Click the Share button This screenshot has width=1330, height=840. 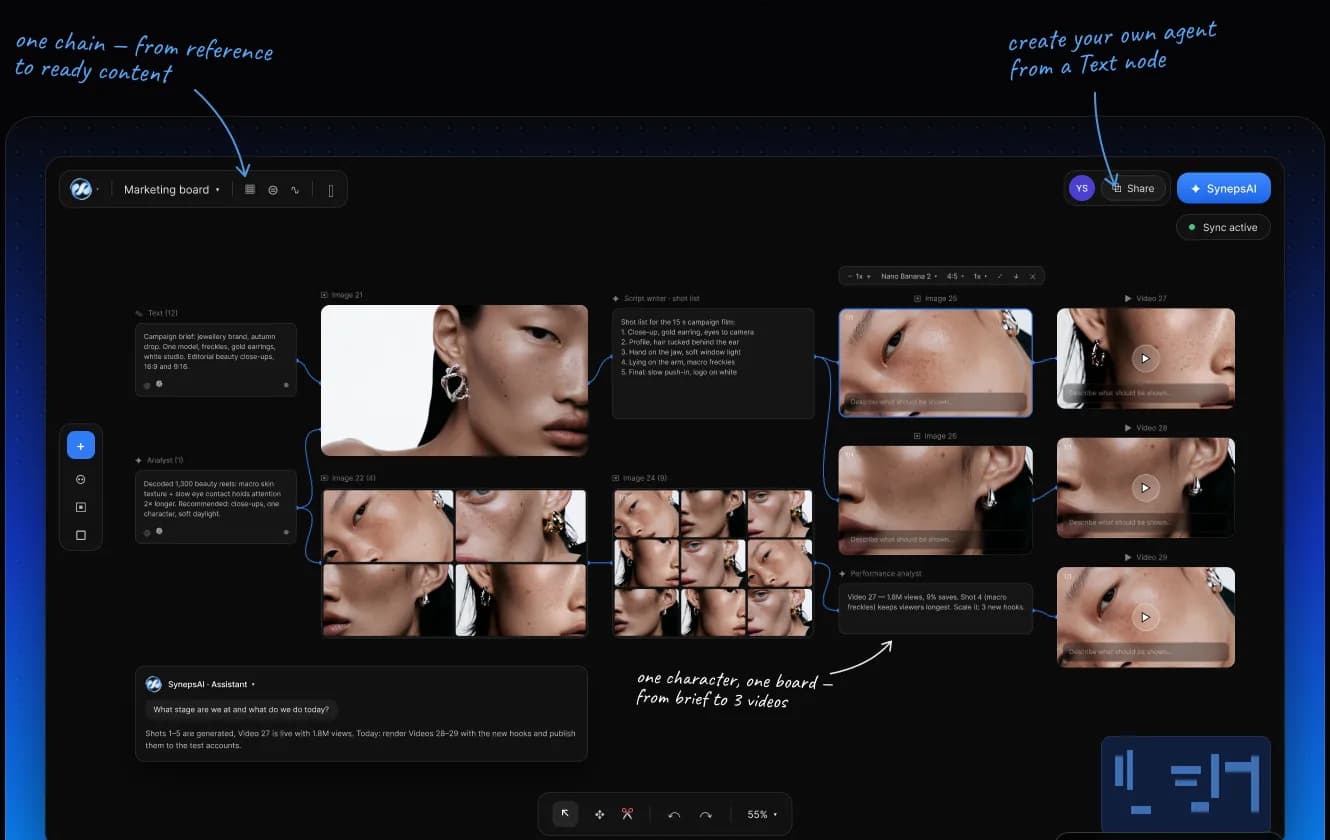tap(1133, 188)
